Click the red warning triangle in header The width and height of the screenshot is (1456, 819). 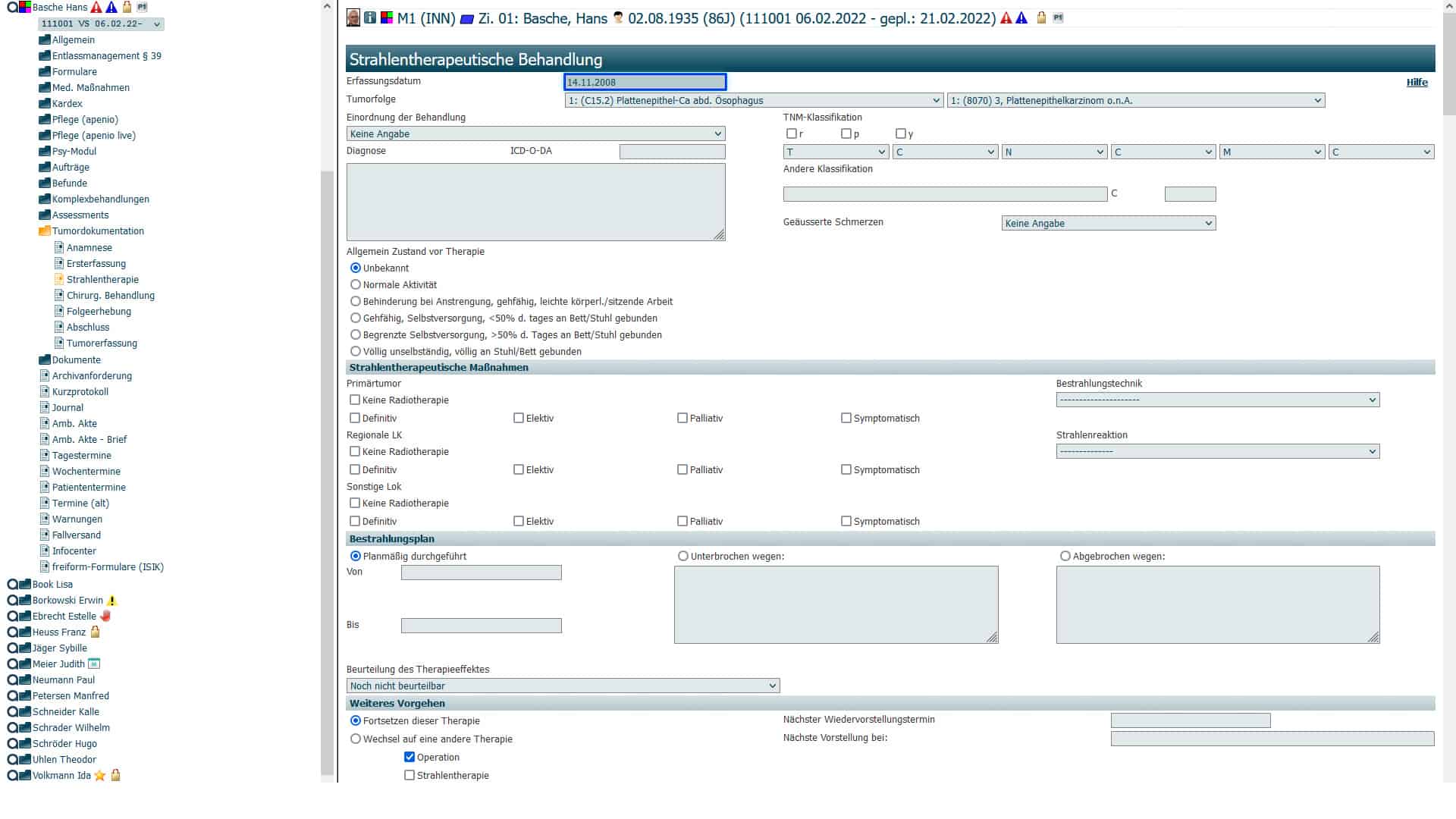(x=1006, y=17)
